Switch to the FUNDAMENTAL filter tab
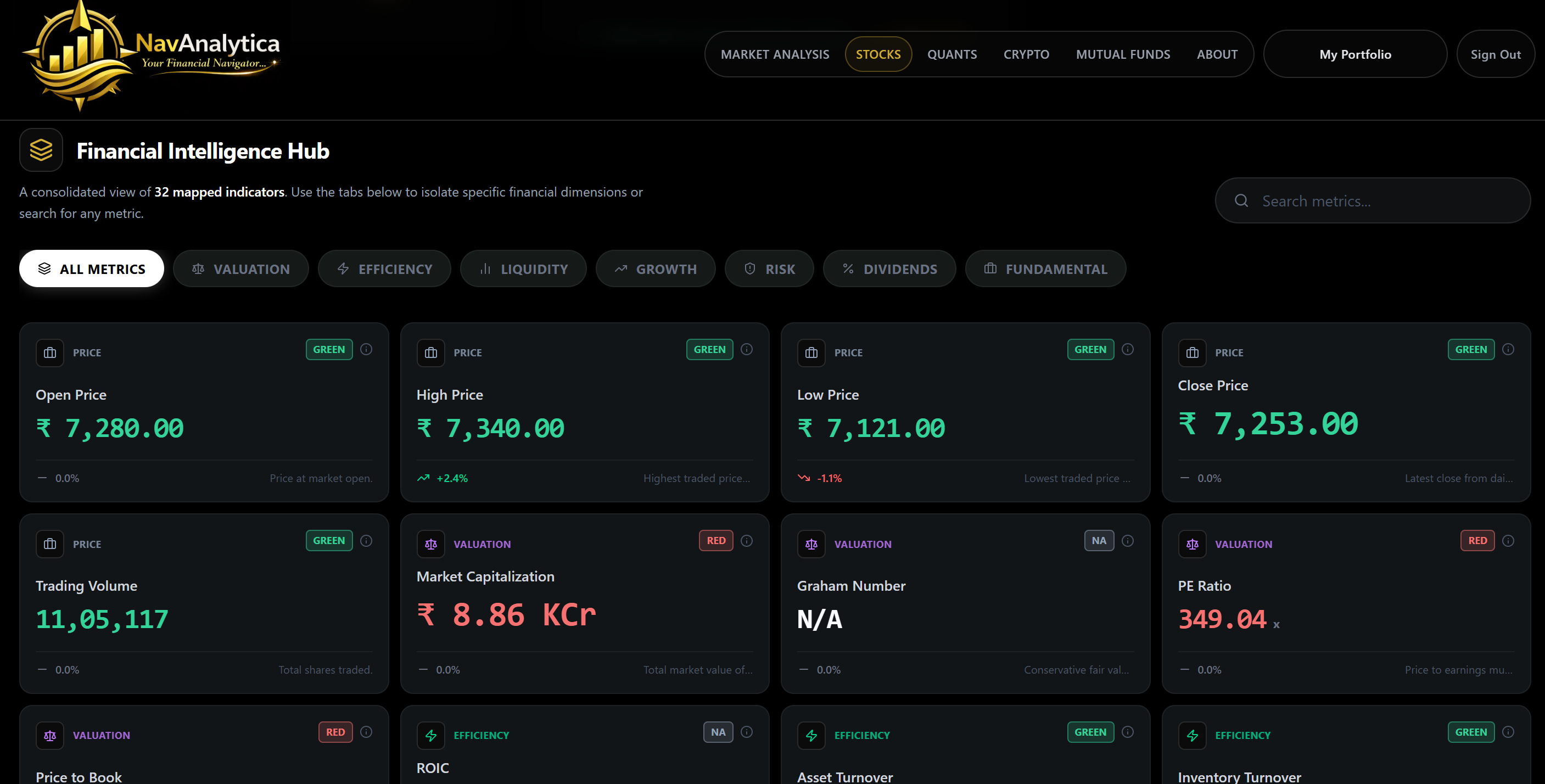The width and height of the screenshot is (1545, 784). pyautogui.click(x=1045, y=268)
